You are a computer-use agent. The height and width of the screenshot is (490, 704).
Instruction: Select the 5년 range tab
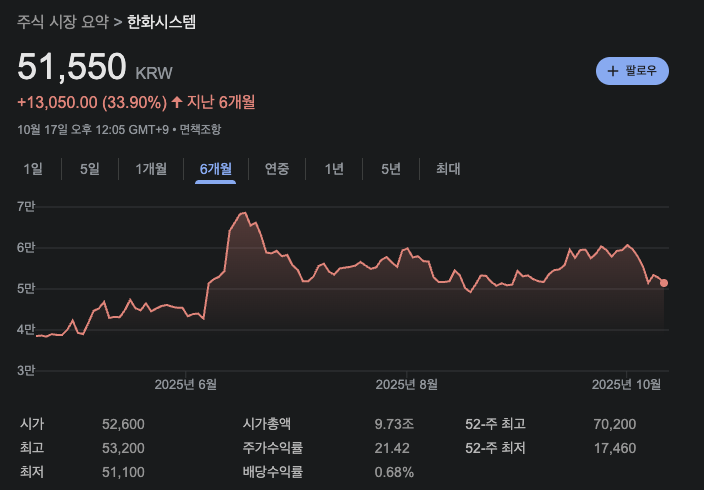pos(390,169)
